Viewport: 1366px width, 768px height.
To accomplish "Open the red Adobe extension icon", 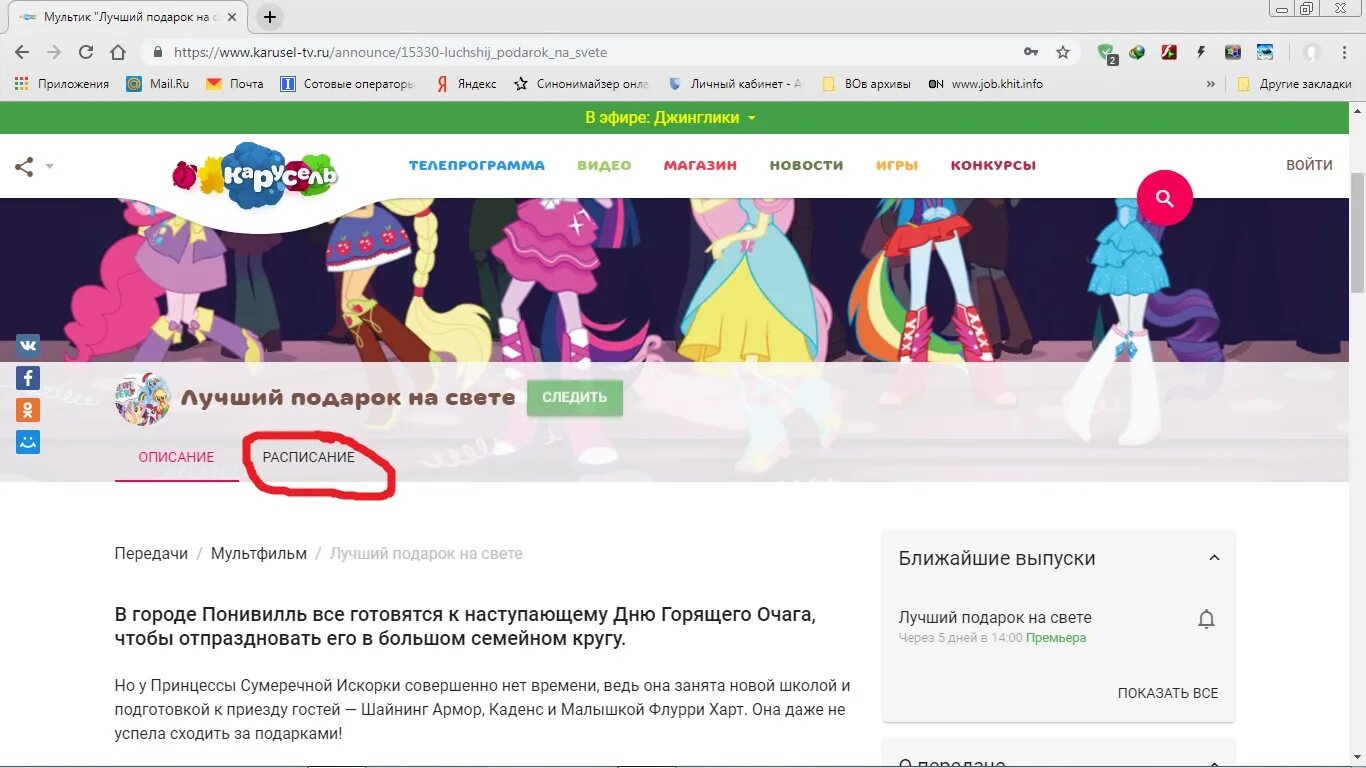I will (1169, 52).
